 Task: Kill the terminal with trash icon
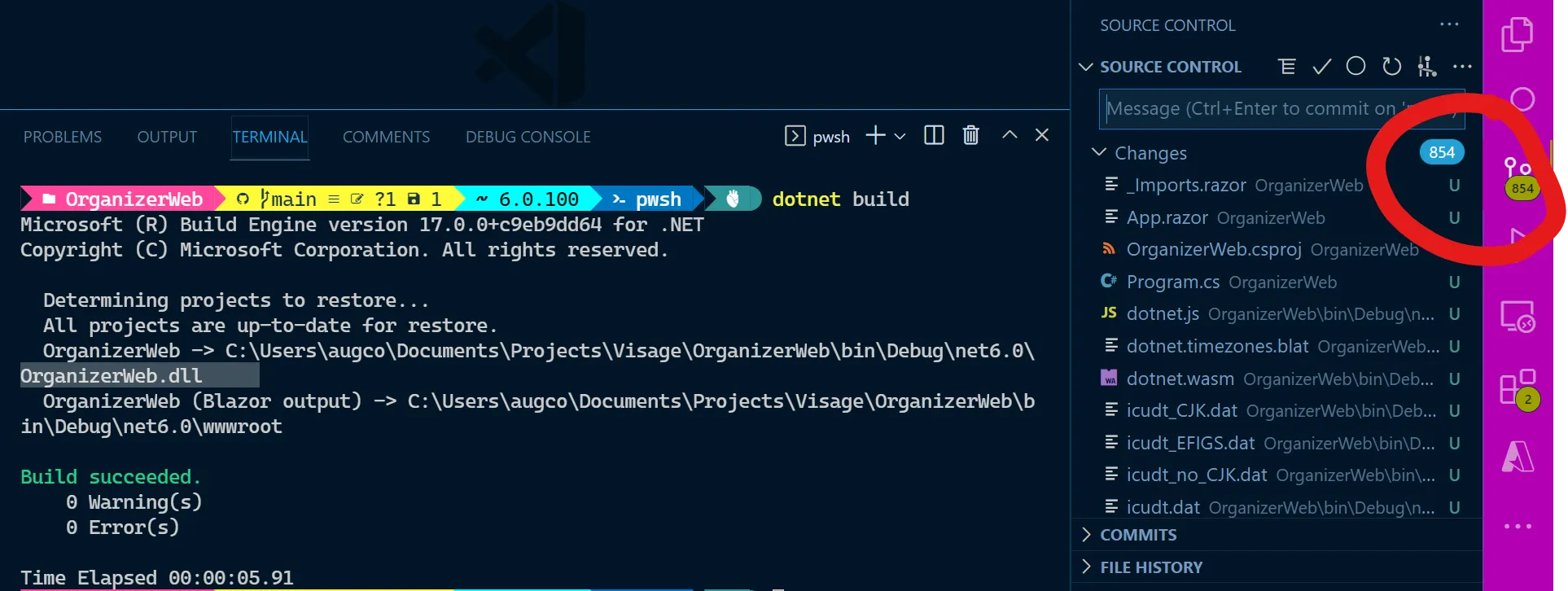coord(970,135)
